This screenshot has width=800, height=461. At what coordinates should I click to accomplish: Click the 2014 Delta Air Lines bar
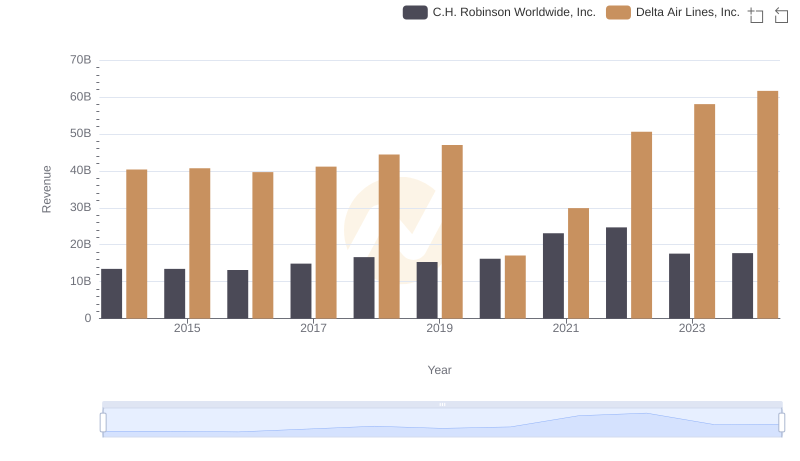(137, 244)
